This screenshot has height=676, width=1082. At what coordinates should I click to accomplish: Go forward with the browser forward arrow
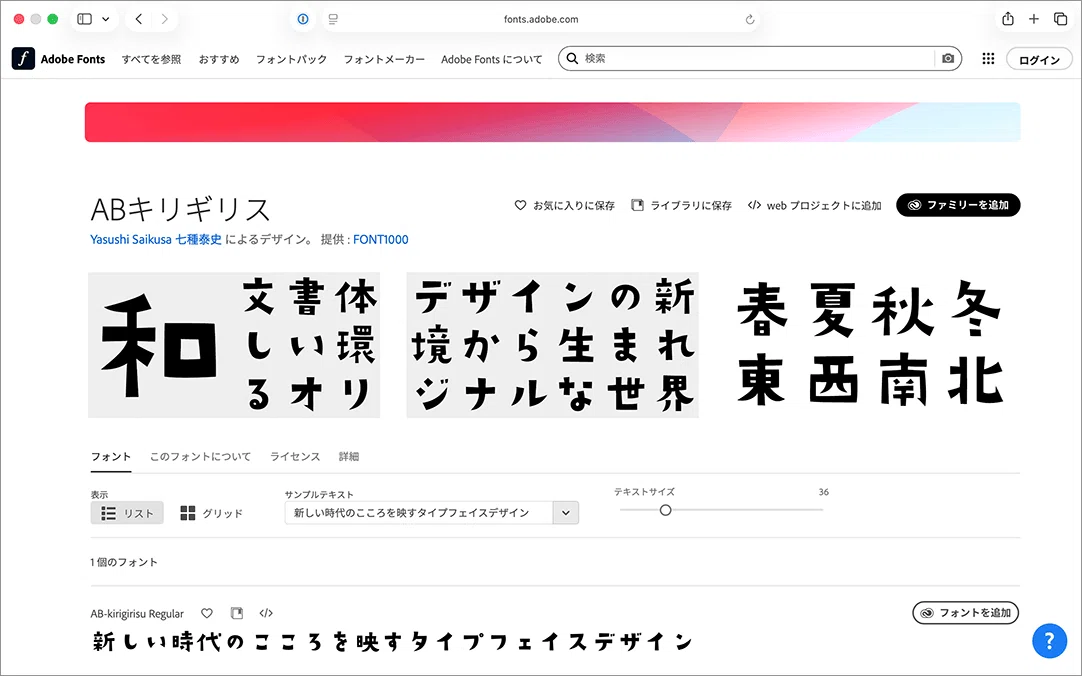coord(164,19)
